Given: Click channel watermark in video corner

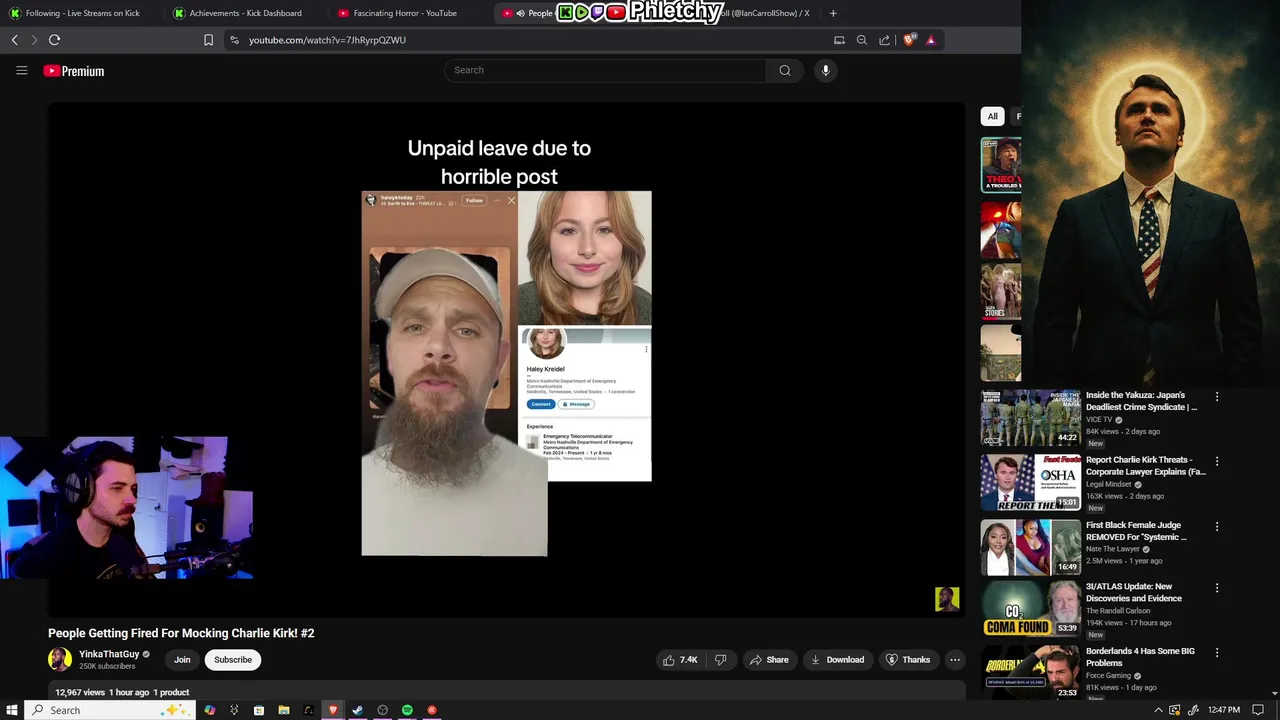Looking at the screenshot, I should click(947, 599).
